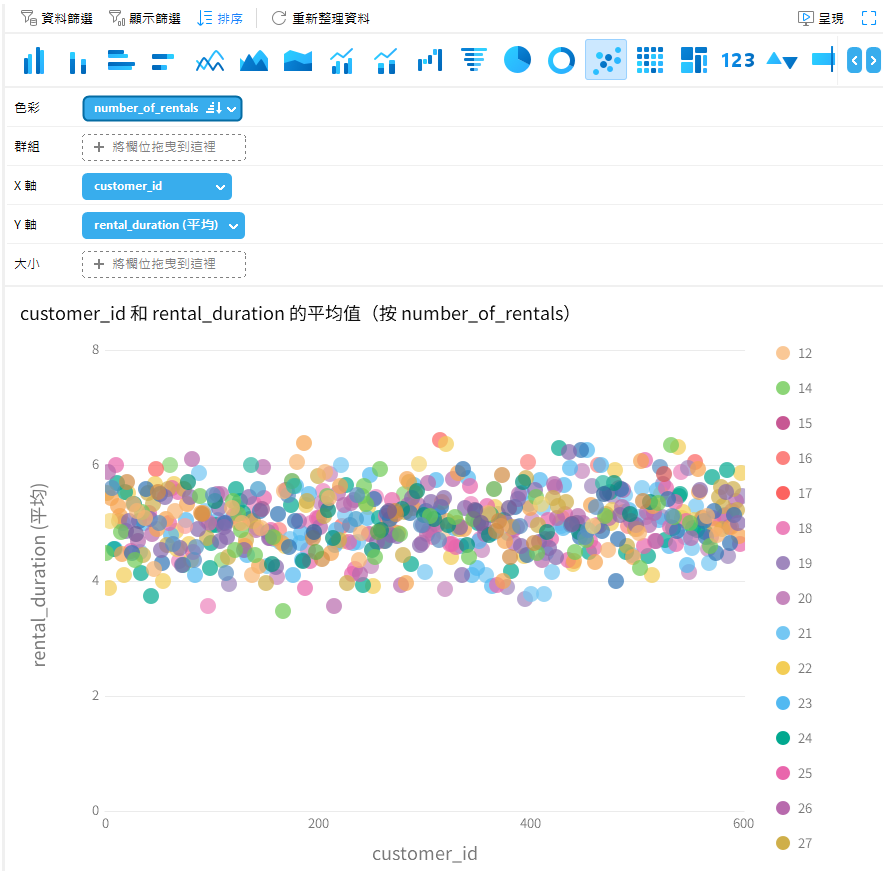Enable fullscreen mode via the corner icon
The image size is (883, 871).
pyautogui.click(x=868, y=17)
